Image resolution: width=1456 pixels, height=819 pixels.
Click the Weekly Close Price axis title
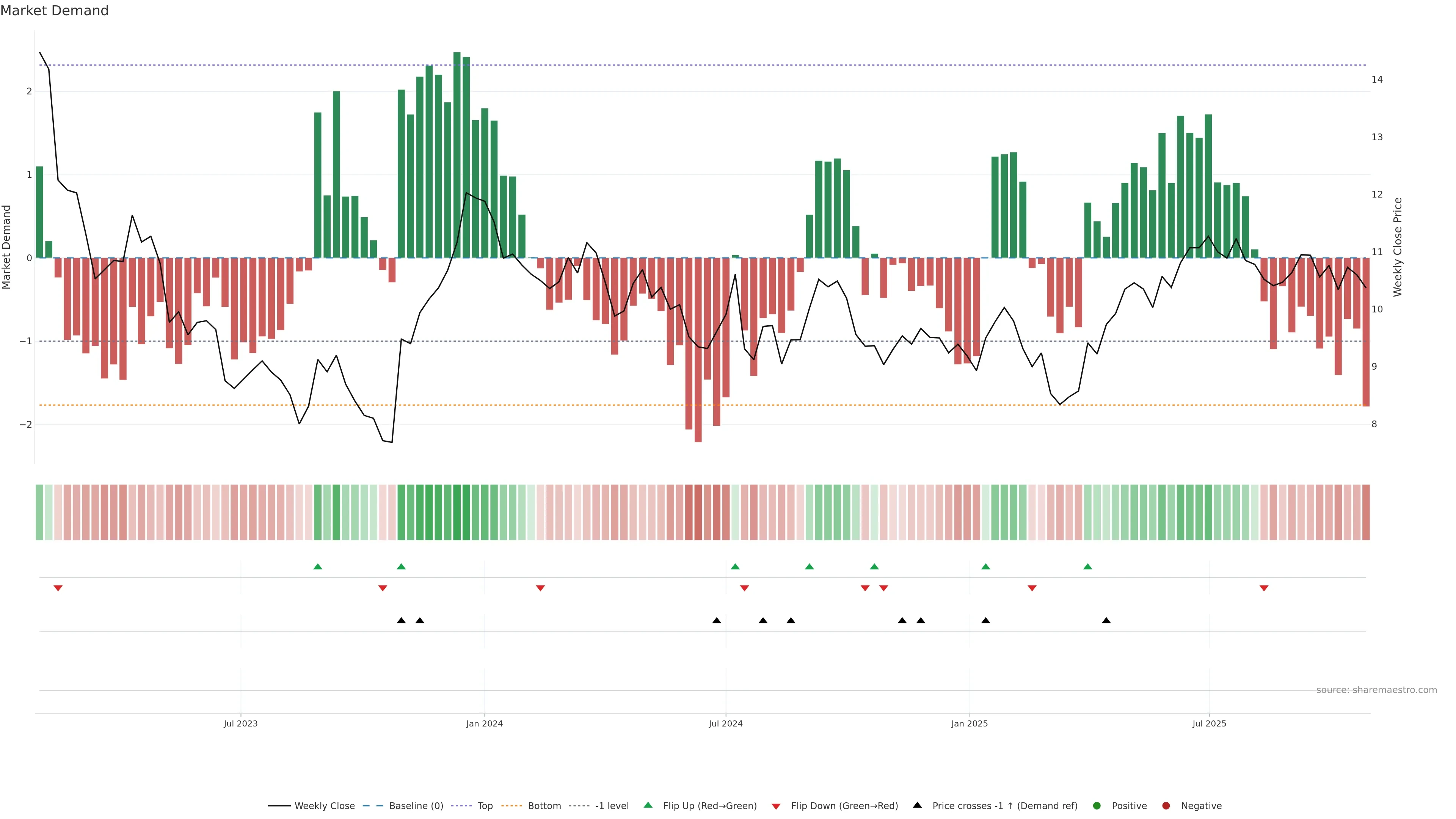pyautogui.click(x=1398, y=247)
